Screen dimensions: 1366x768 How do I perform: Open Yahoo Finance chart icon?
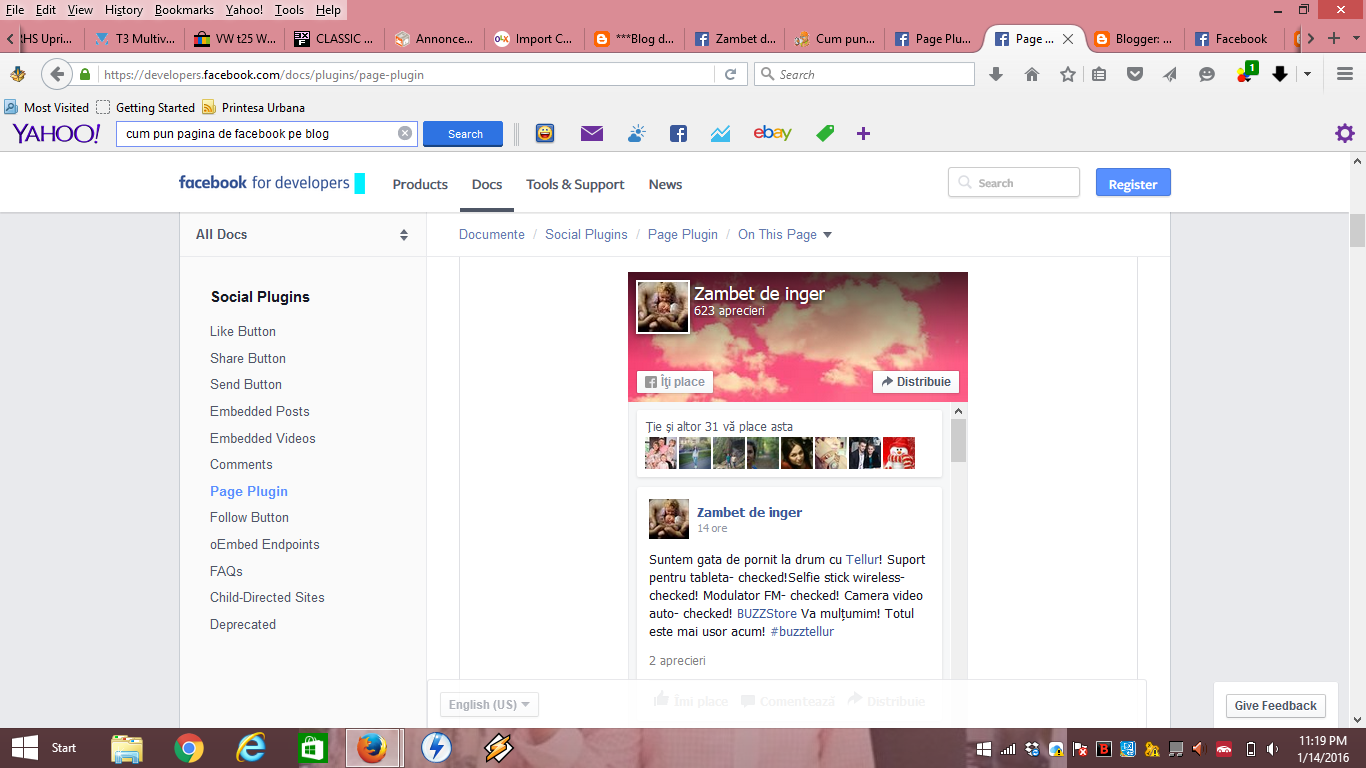coord(721,133)
